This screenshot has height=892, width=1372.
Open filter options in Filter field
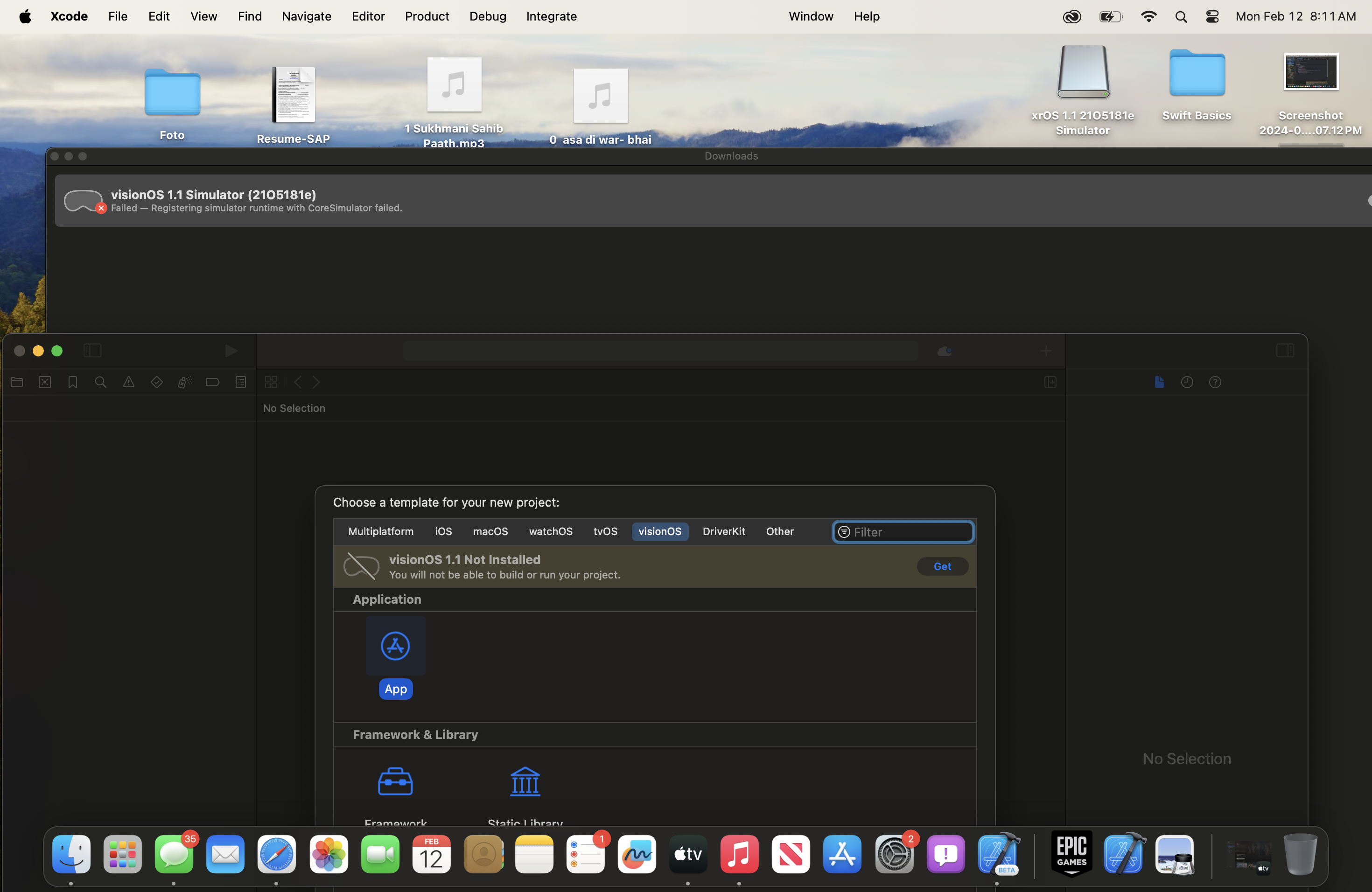point(844,532)
